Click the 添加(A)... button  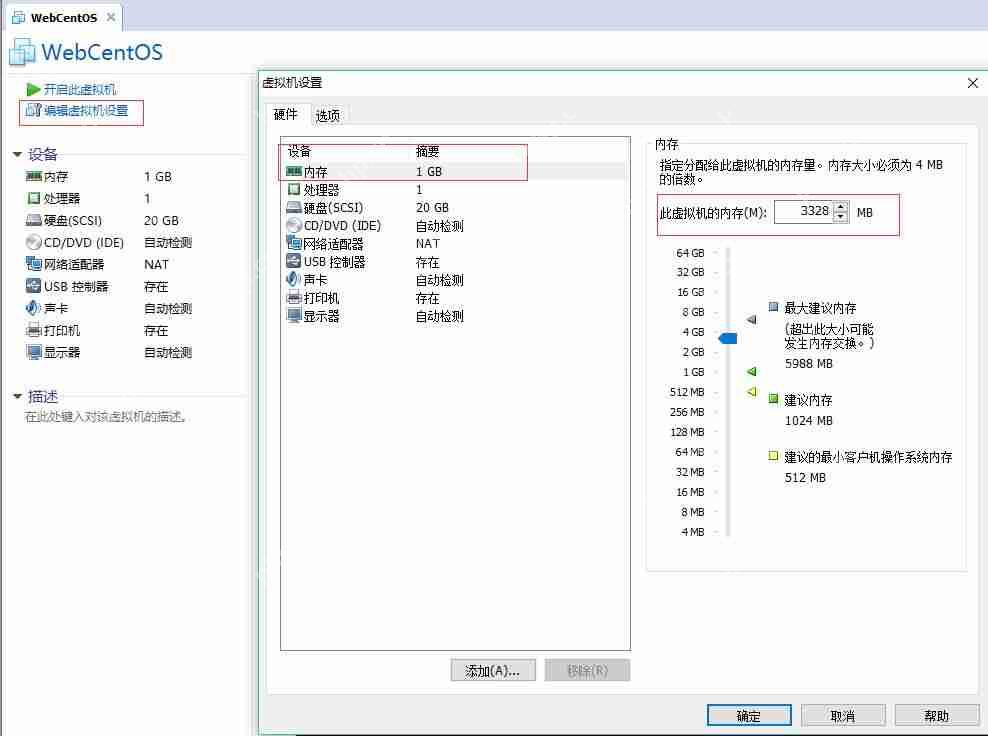tap(493, 670)
